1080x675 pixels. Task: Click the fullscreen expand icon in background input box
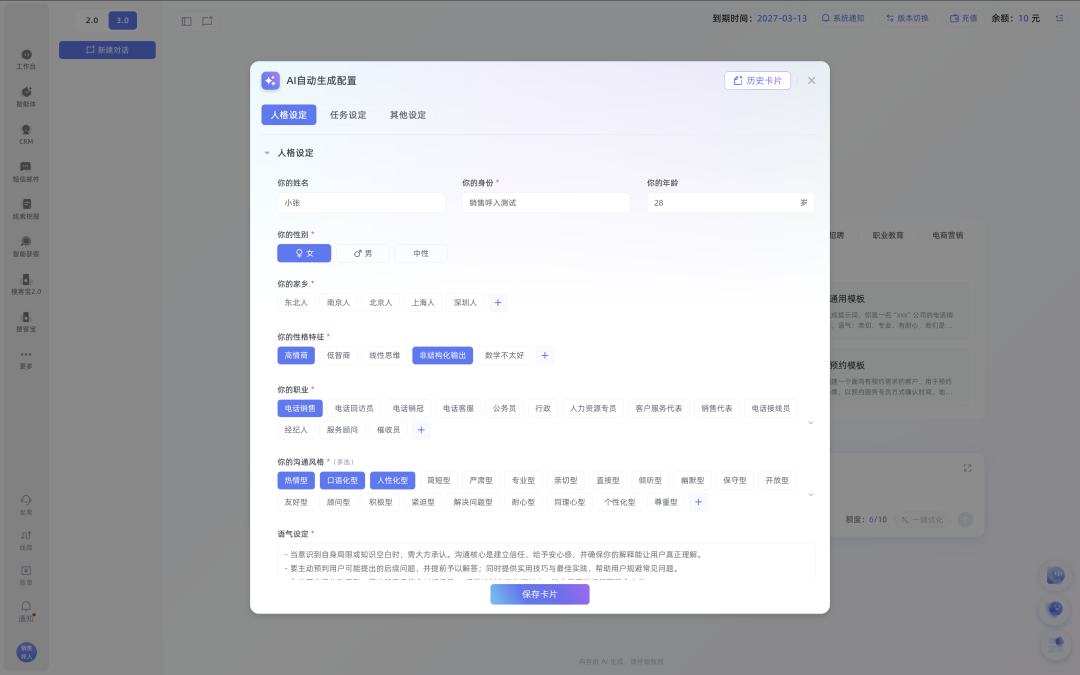pyautogui.click(x=967, y=468)
